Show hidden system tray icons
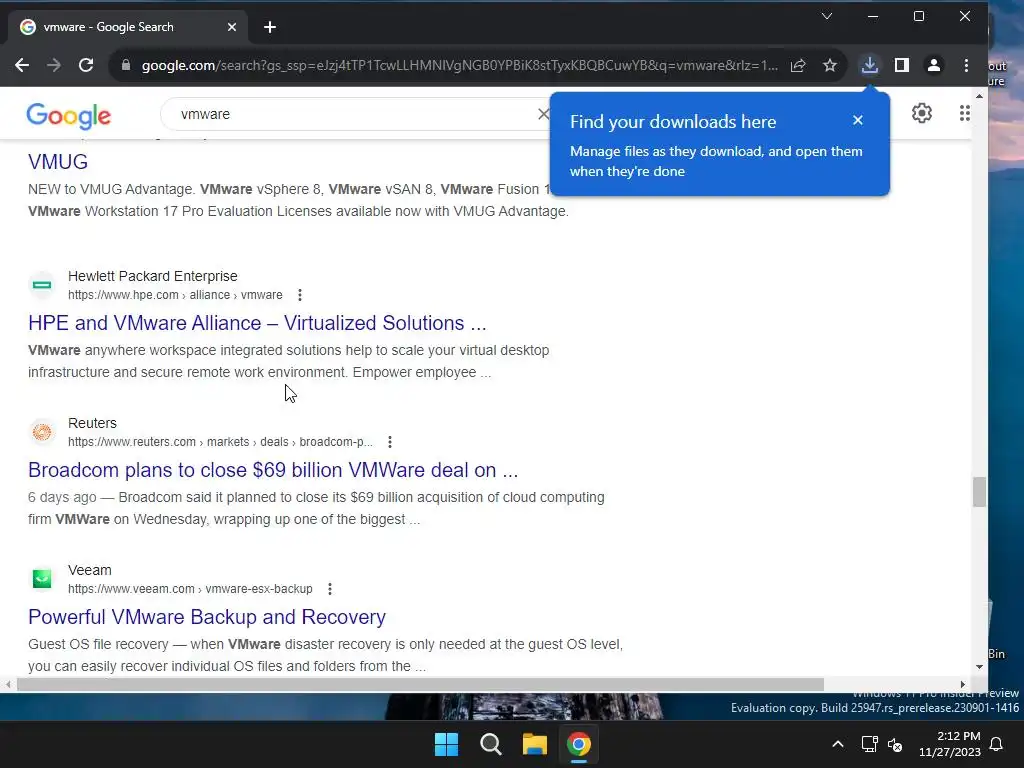 click(x=838, y=744)
